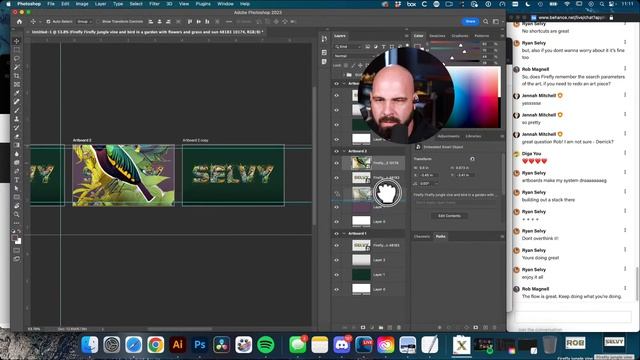This screenshot has width=640, height=360.
Task: Open the Normal blend mode dropdown
Action: coord(353,56)
